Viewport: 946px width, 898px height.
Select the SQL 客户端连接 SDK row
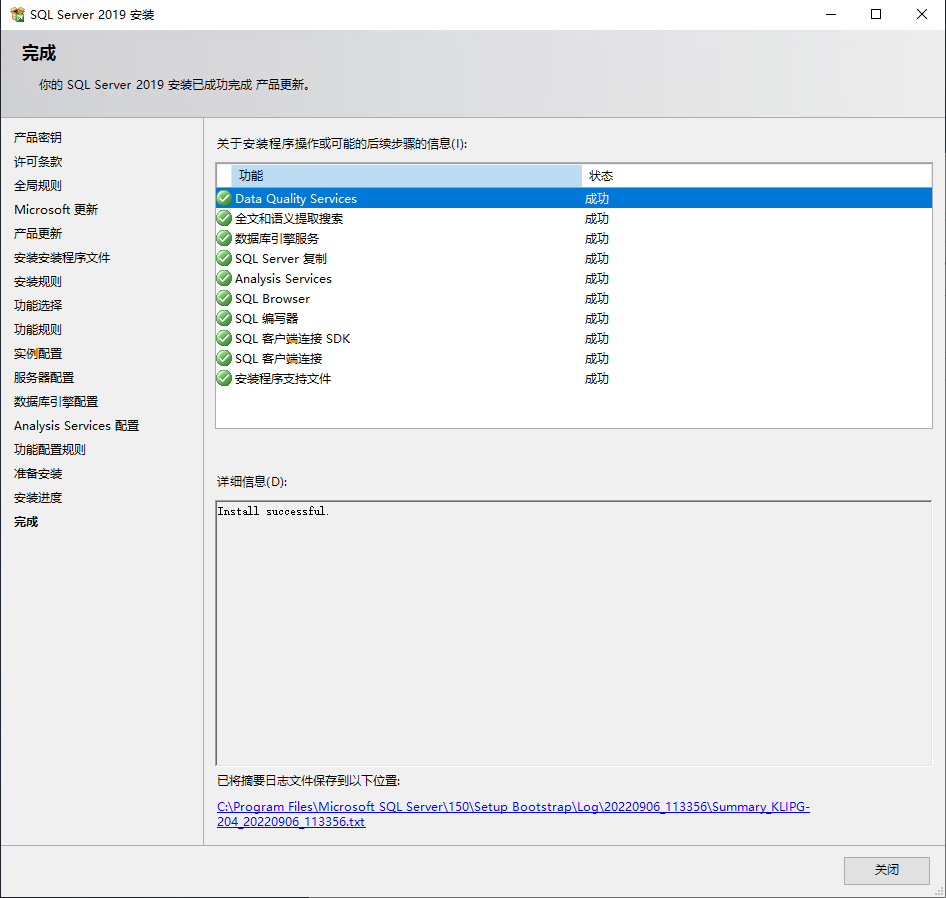pos(574,339)
